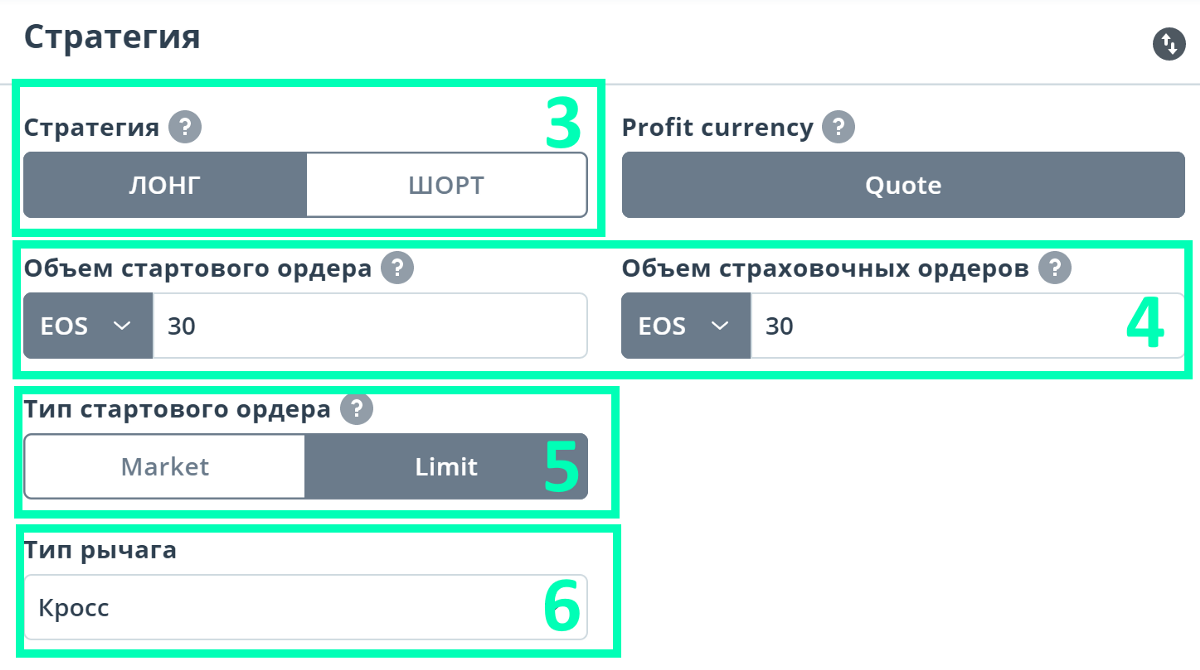Click the swap arrows icon in the header

(x=1169, y=44)
